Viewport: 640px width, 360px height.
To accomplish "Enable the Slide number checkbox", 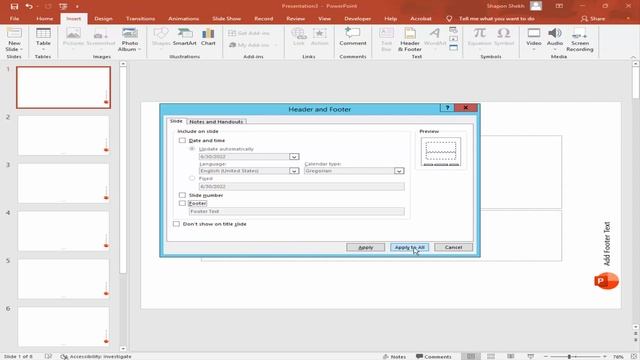I will (x=182, y=195).
